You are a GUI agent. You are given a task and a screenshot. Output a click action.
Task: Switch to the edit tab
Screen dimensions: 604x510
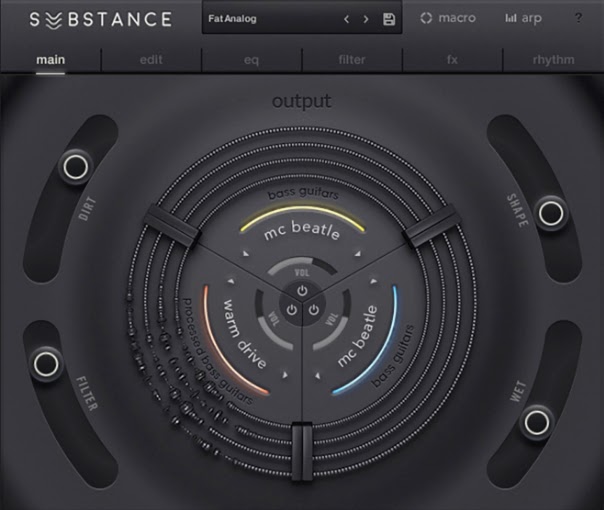tap(151, 60)
